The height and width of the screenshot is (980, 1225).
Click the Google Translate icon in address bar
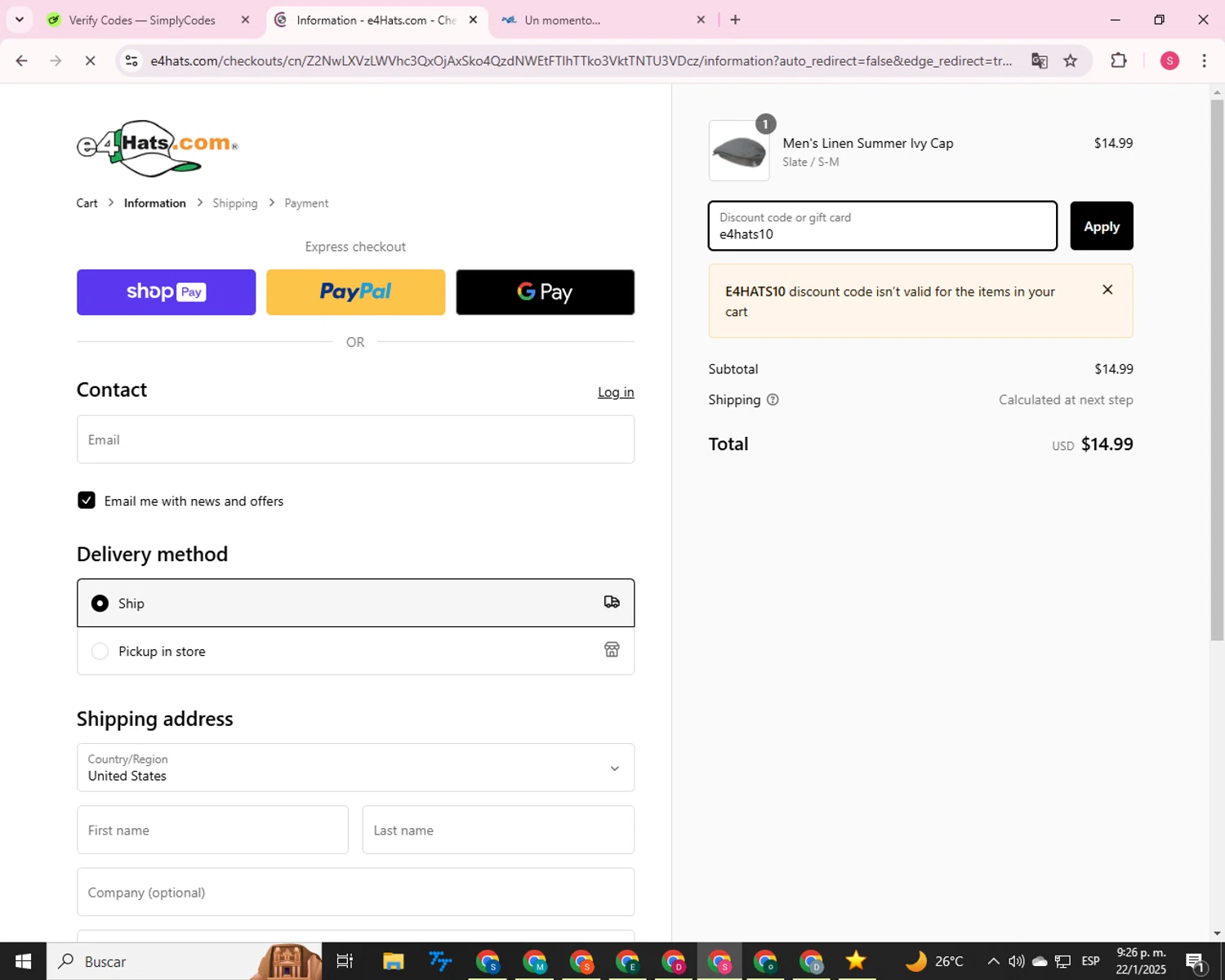(1039, 61)
